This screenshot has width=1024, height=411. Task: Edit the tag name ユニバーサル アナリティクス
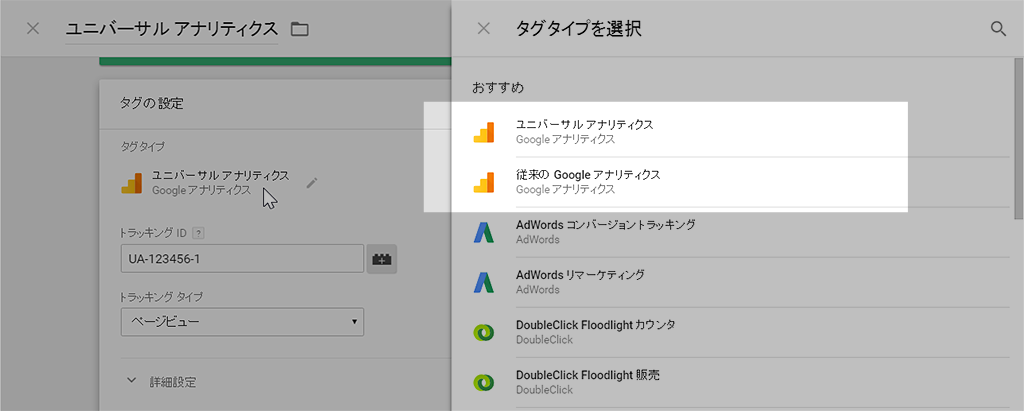pyautogui.click(x=172, y=29)
